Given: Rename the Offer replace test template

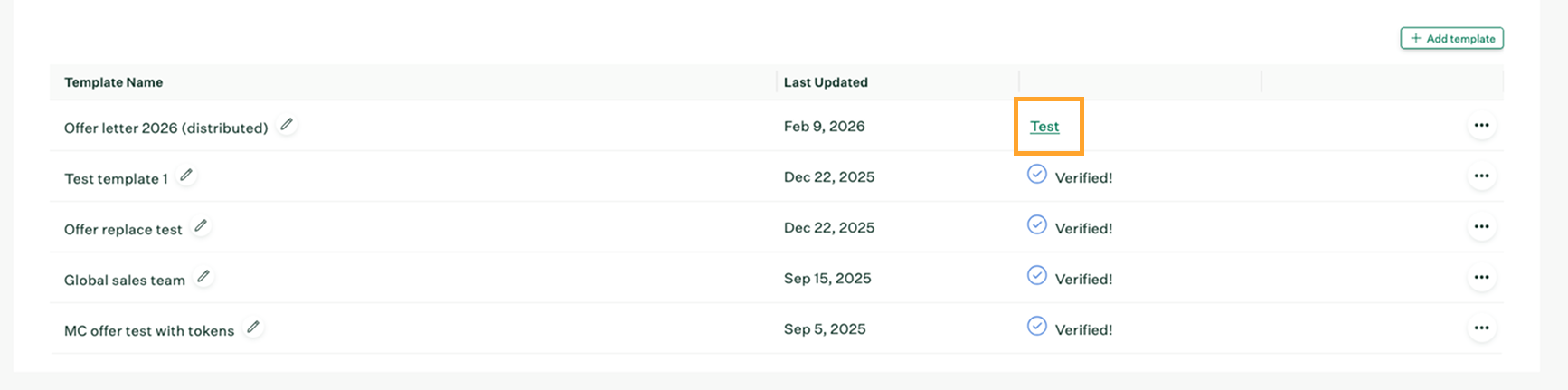Looking at the screenshot, I should tap(201, 226).
